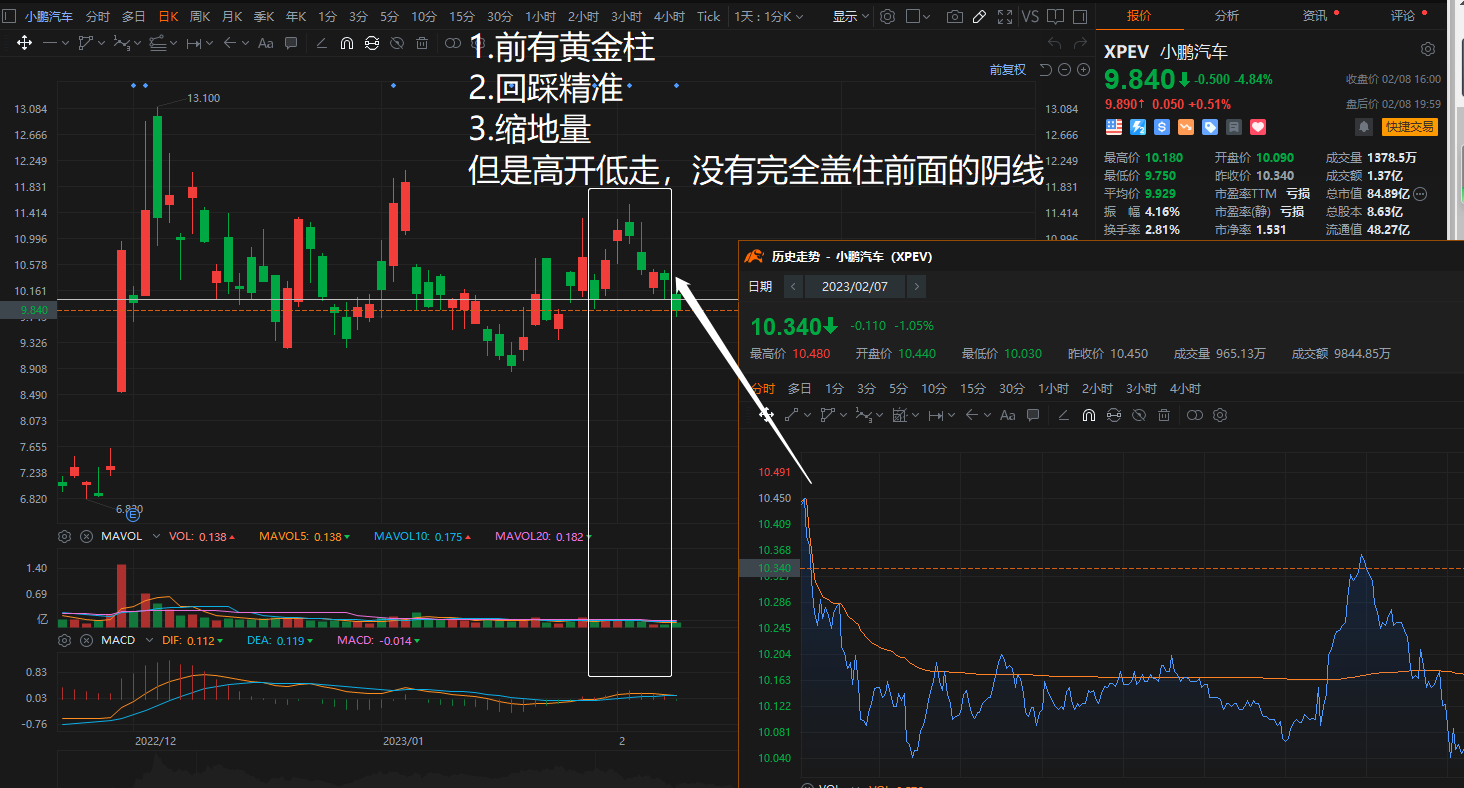This screenshot has height=788, width=1464.
Task: Remove the MACD indicator with the X icon
Action: pyautogui.click(x=86, y=640)
